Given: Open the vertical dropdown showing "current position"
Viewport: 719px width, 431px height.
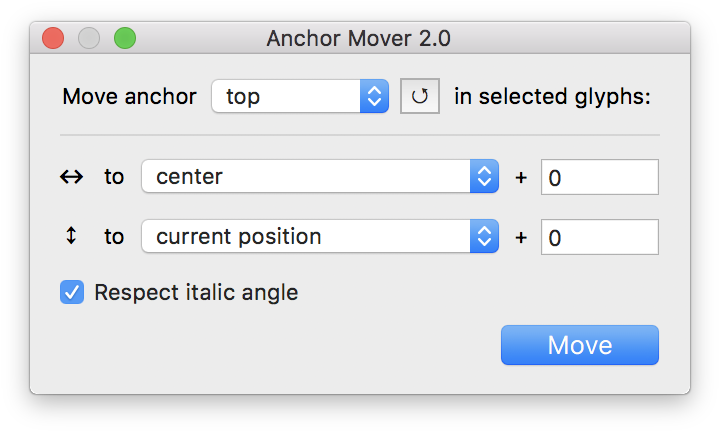Looking at the screenshot, I should pyautogui.click(x=307, y=237).
